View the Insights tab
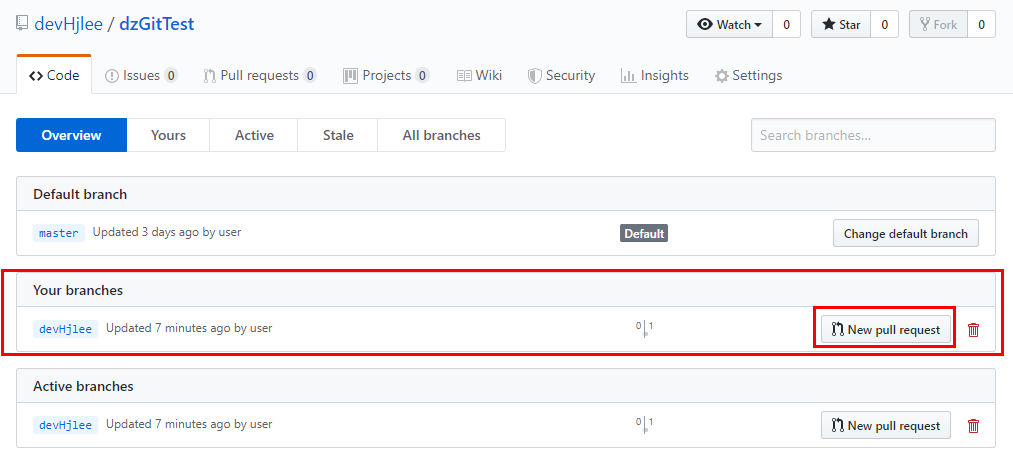 point(655,76)
